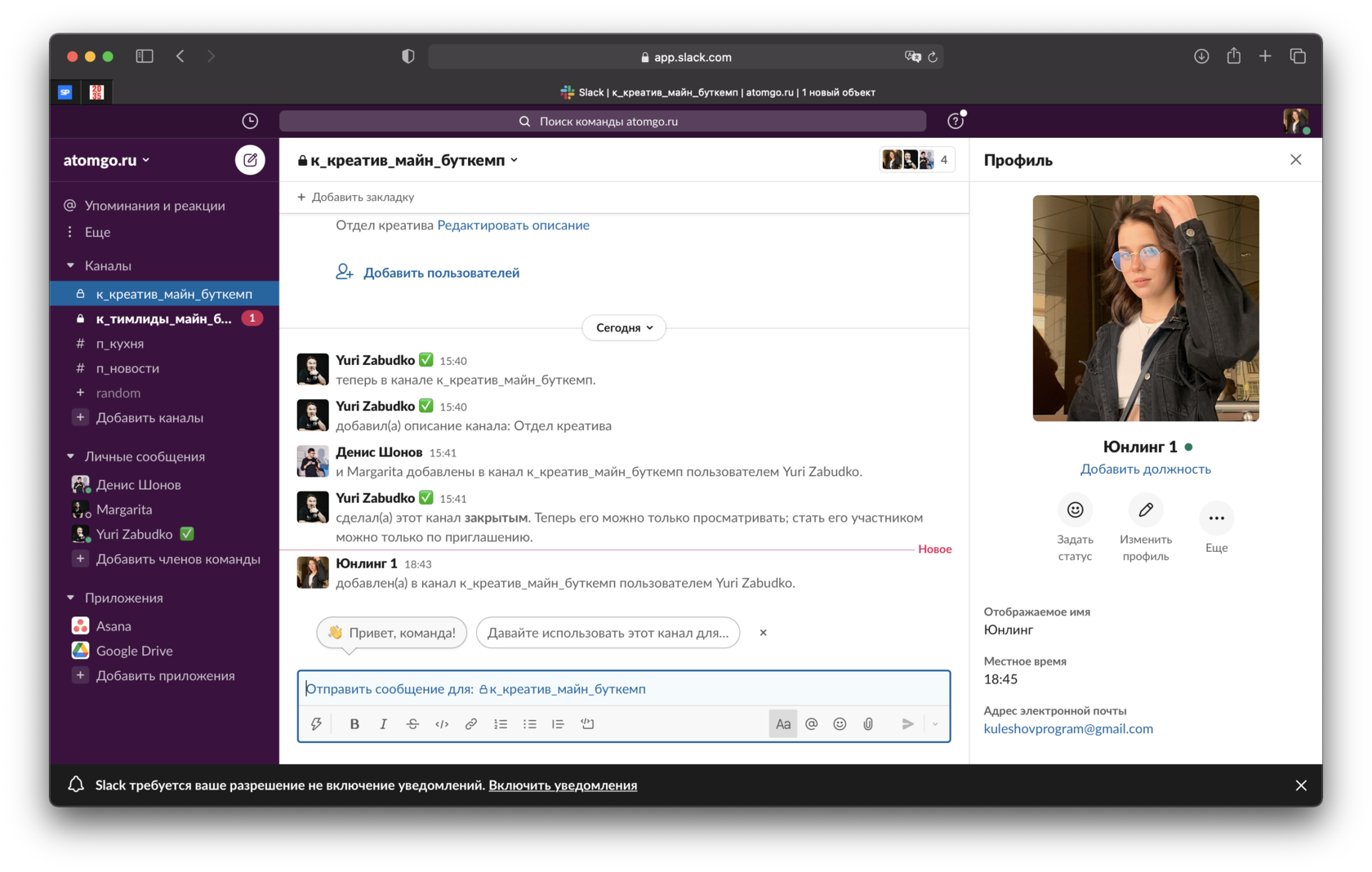Select channel к_тимлиды_майн_б...

click(x=164, y=318)
